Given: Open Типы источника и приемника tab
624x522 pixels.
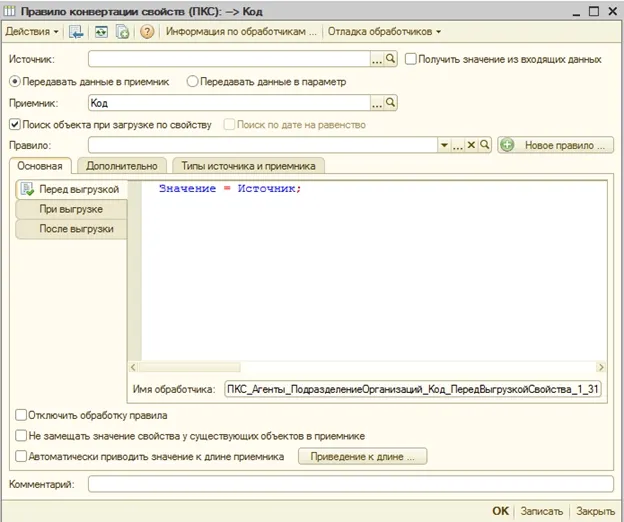Looking at the screenshot, I should tap(248, 166).
